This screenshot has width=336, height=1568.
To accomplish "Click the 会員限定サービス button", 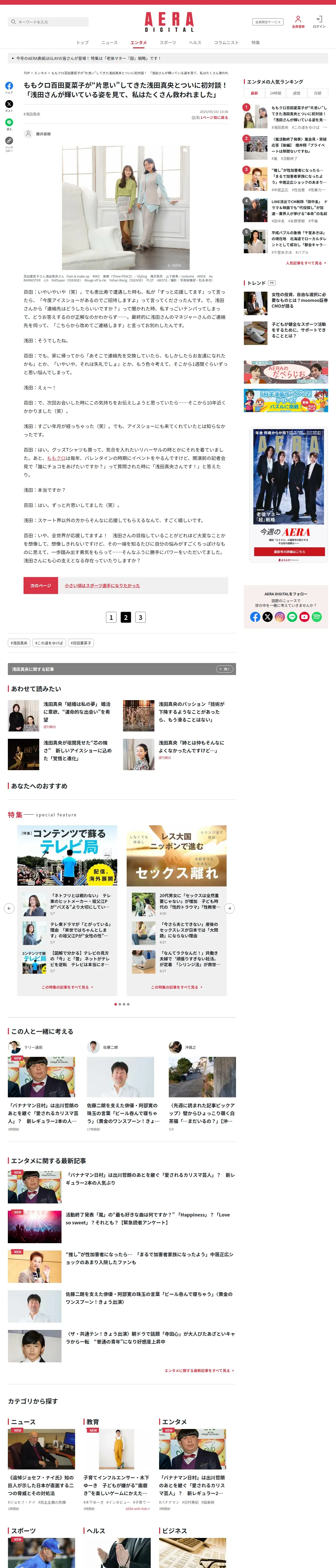I will point(268,22).
